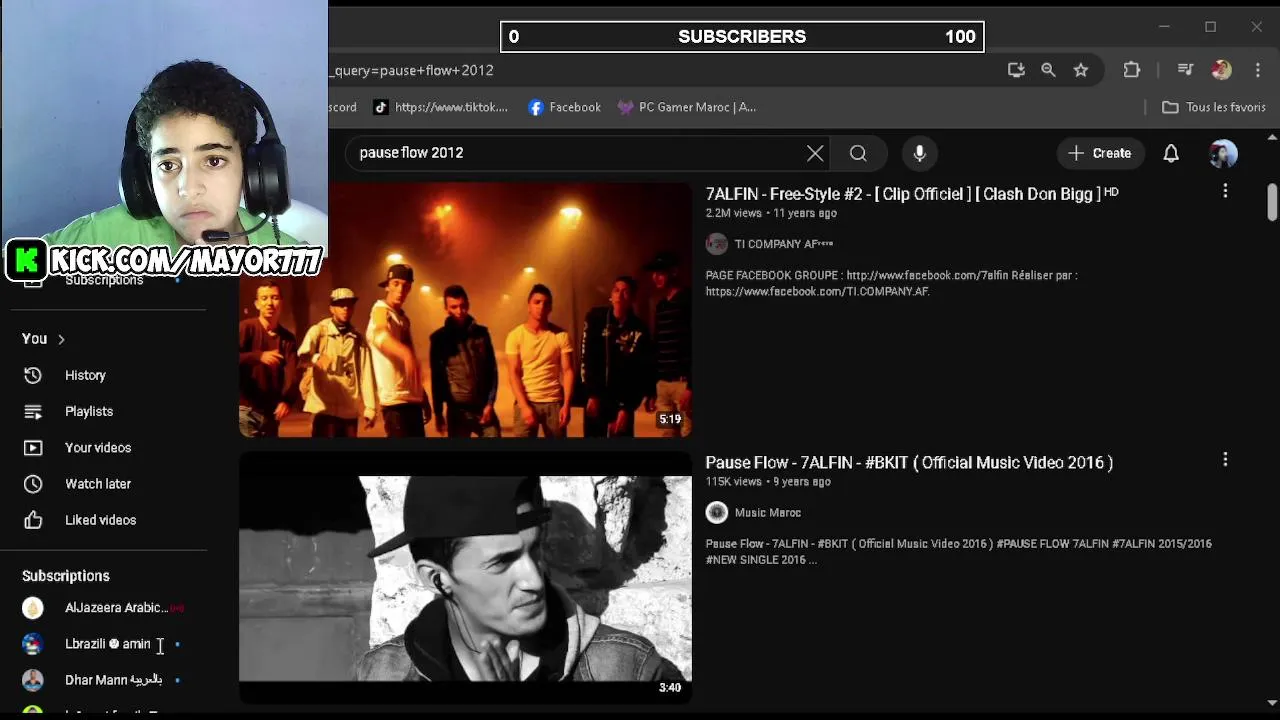Open the Facebook bookmark
This screenshot has height=720, width=1280.
tap(564, 107)
